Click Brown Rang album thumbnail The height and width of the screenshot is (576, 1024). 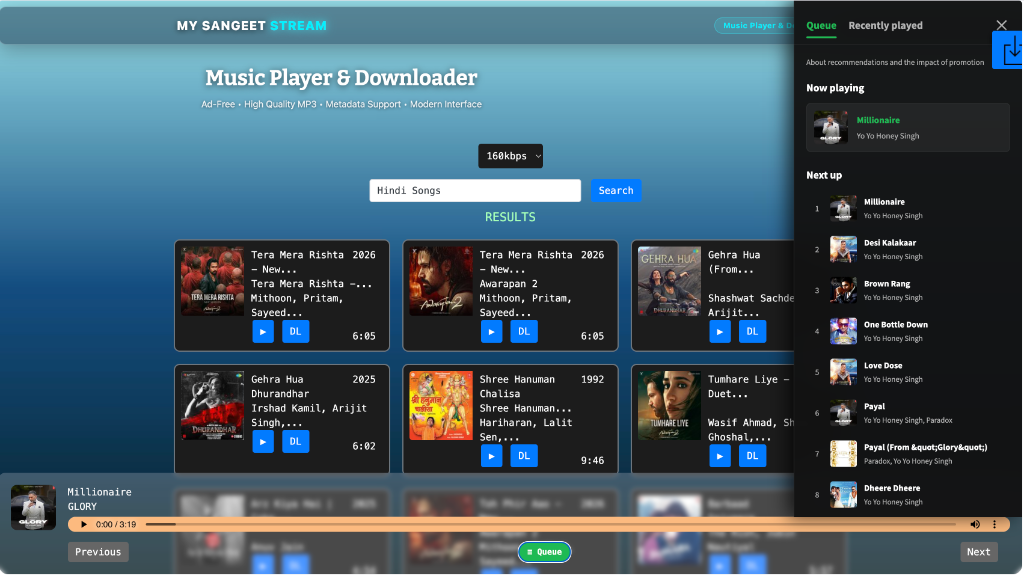(x=843, y=291)
